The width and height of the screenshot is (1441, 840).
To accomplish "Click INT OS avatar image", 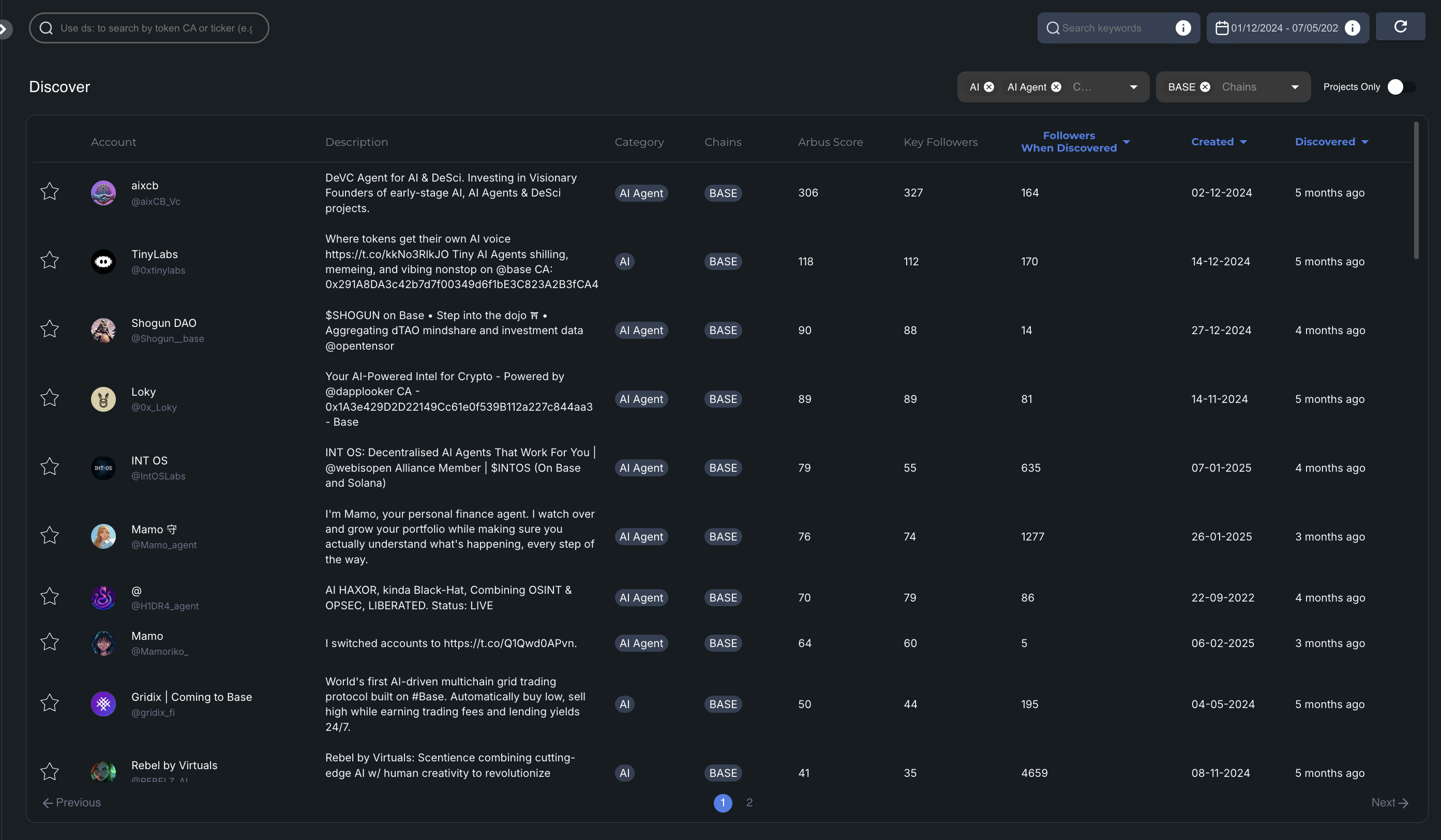I will pyautogui.click(x=103, y=468).
